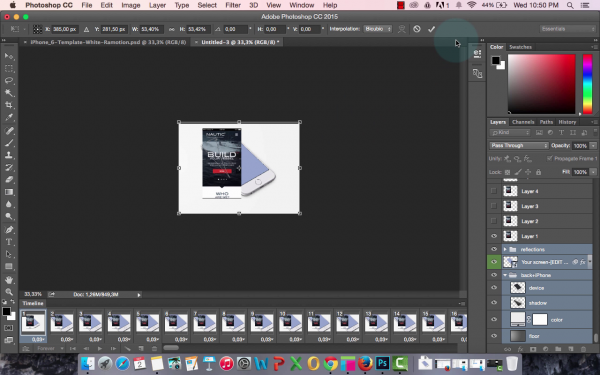Hide Layer 1 visibility eye
Viewport: 600px width, 375px height.
(494, 236)
